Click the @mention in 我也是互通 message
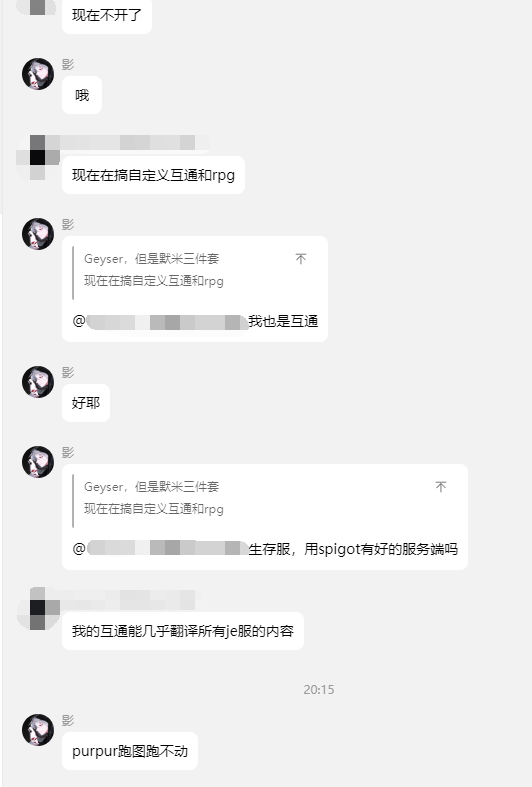 [160, 321]
